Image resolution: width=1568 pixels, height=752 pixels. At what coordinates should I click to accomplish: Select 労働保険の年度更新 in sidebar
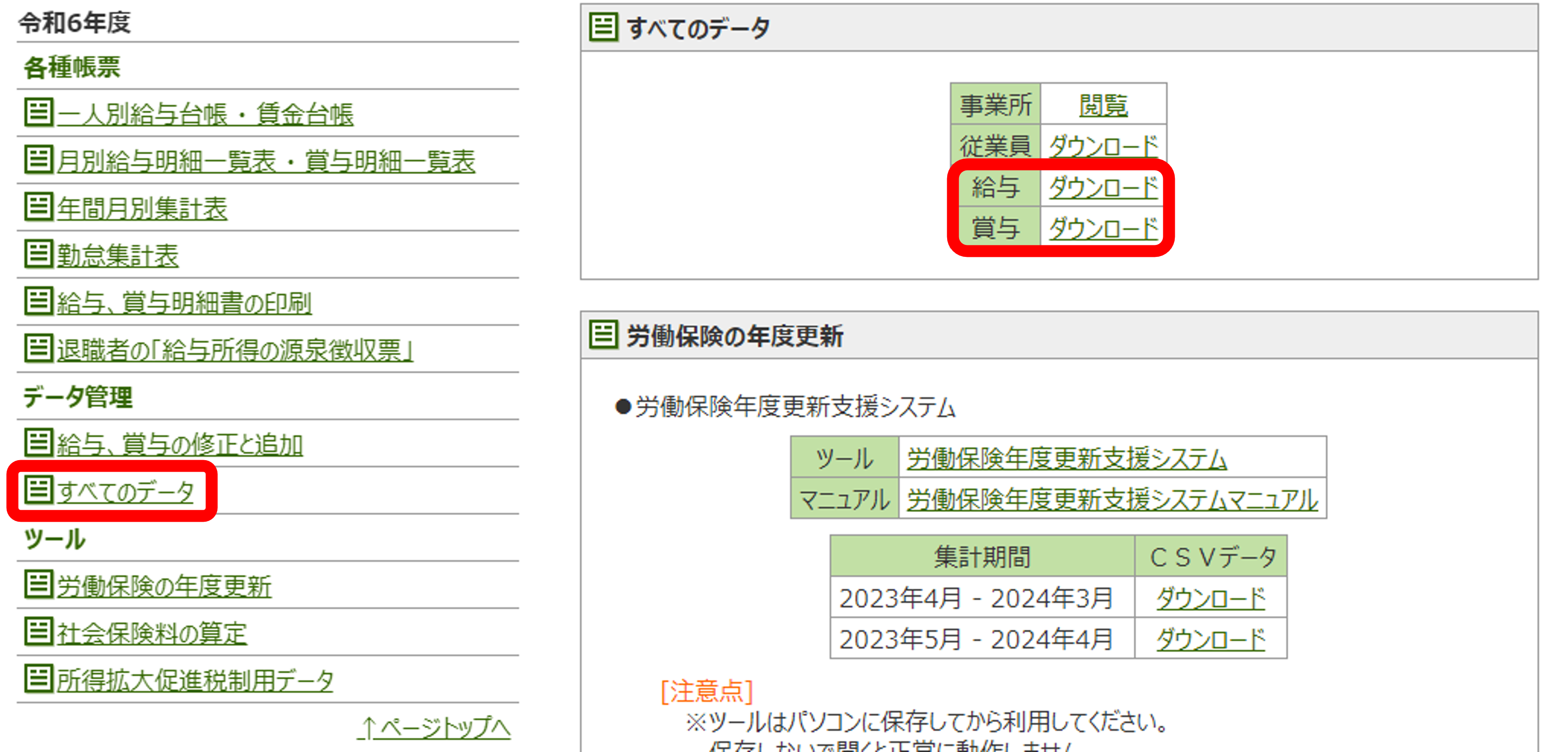[164, 586]
